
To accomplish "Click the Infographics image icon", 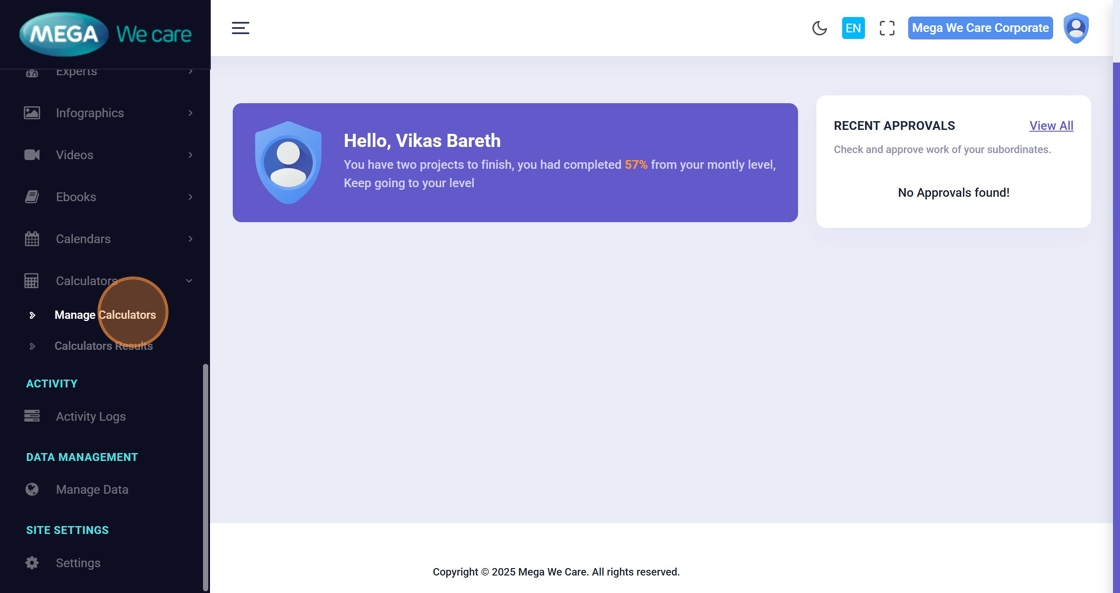I will [x=32, y=113].
